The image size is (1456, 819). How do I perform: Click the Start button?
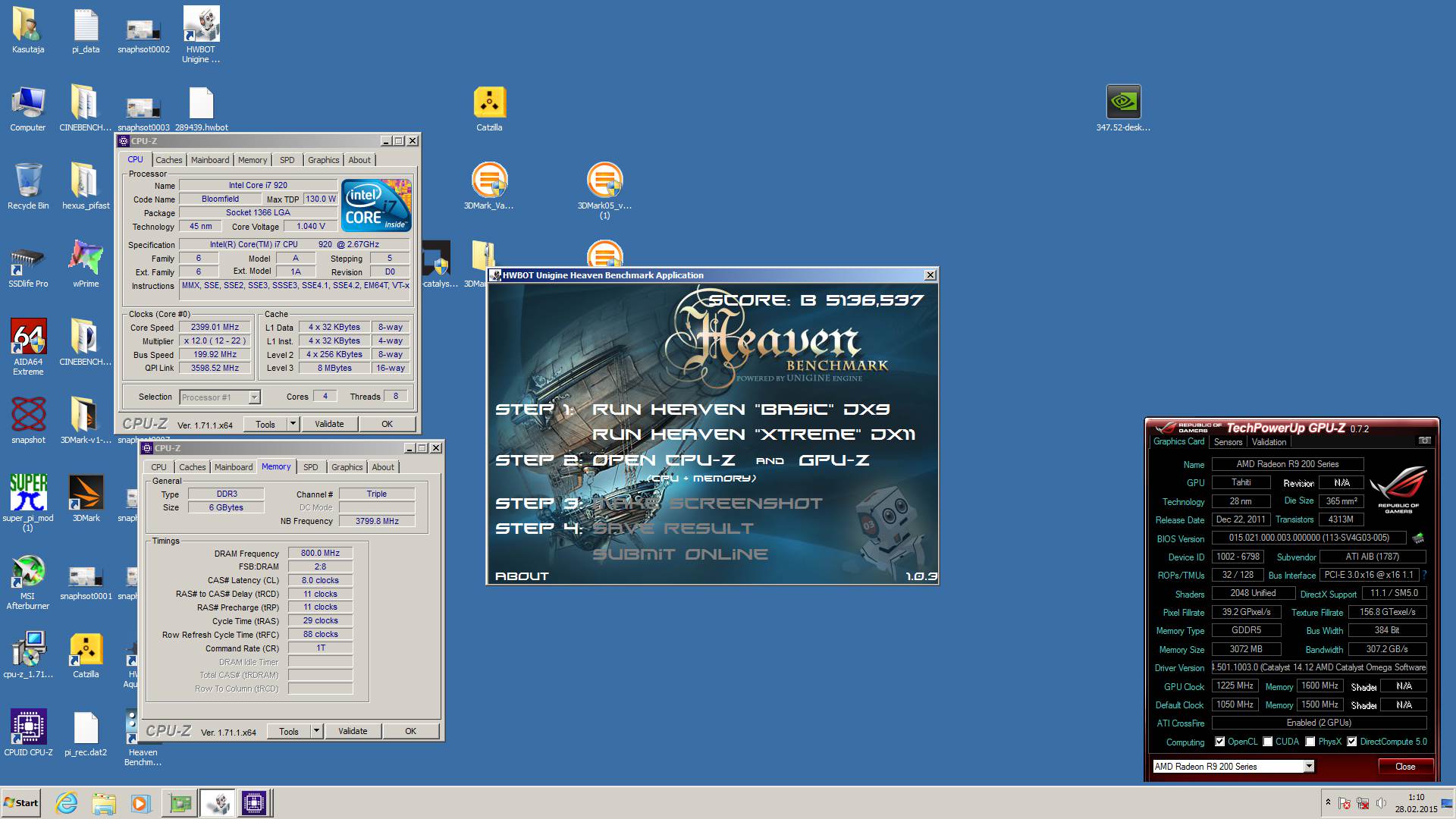pos(21,803)
